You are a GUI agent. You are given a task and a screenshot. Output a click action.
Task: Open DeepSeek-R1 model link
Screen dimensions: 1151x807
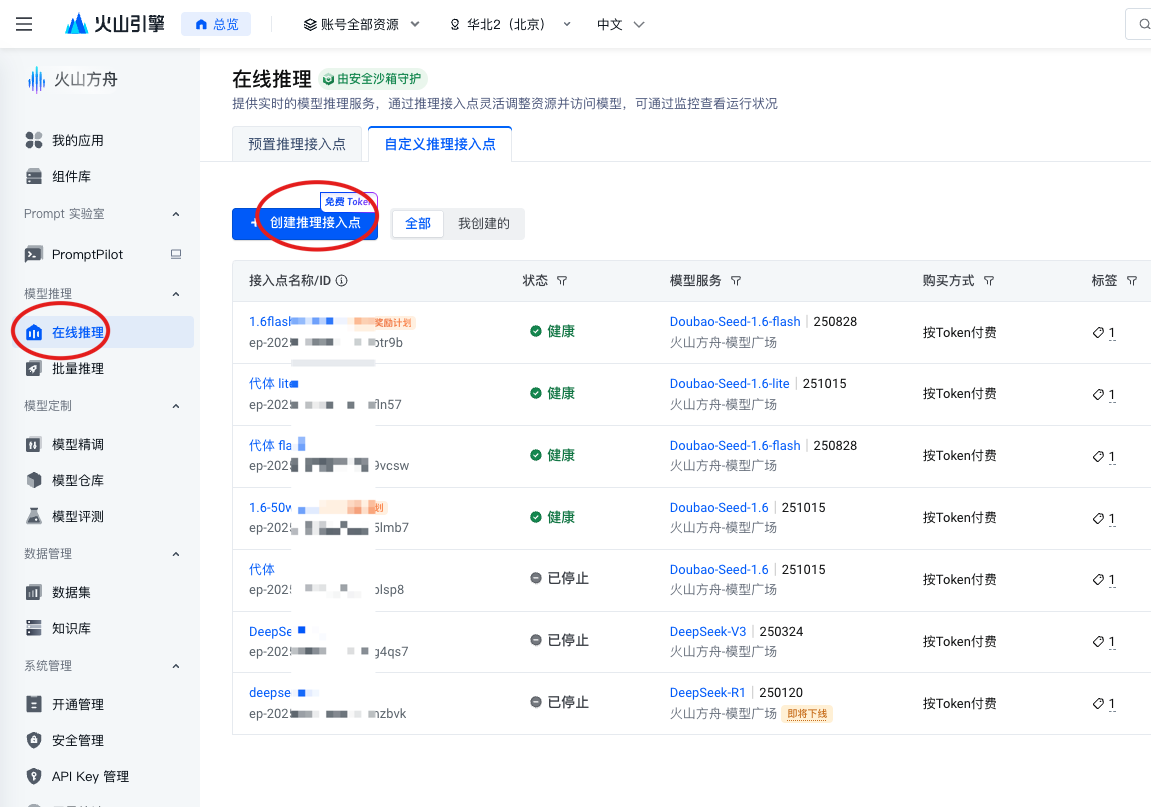(x=707, y=692)
